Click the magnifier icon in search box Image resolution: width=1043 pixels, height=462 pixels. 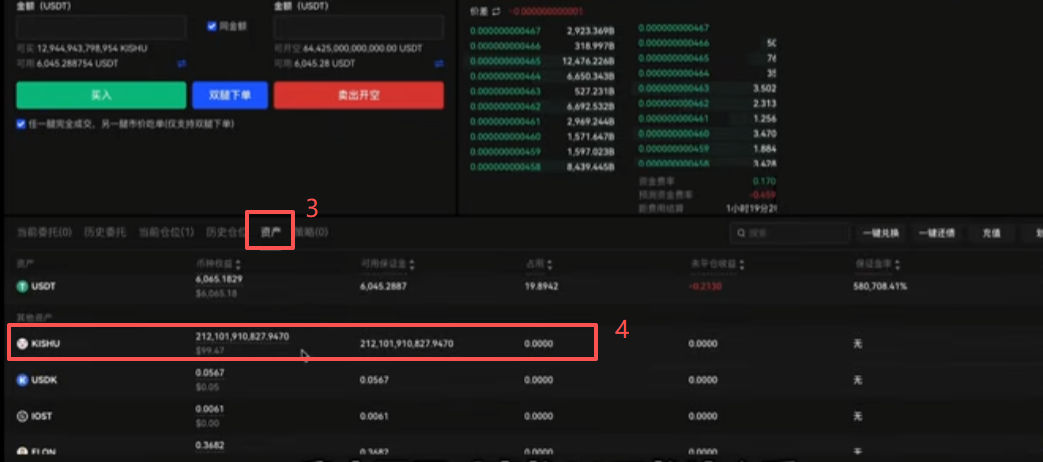[x=741, y=233]
